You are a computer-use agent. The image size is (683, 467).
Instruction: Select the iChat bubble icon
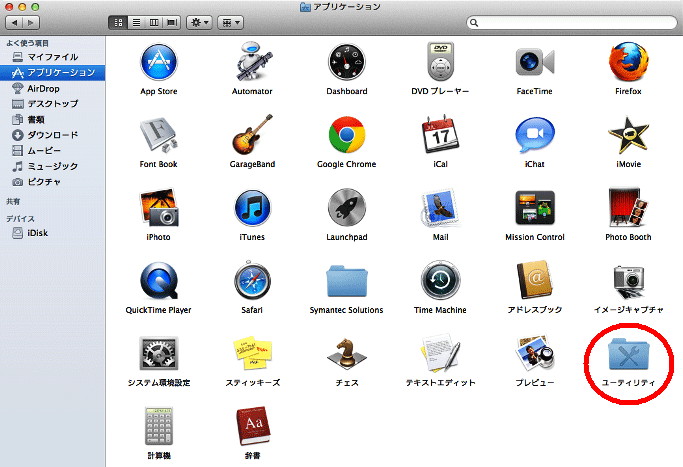coord(534,135)
